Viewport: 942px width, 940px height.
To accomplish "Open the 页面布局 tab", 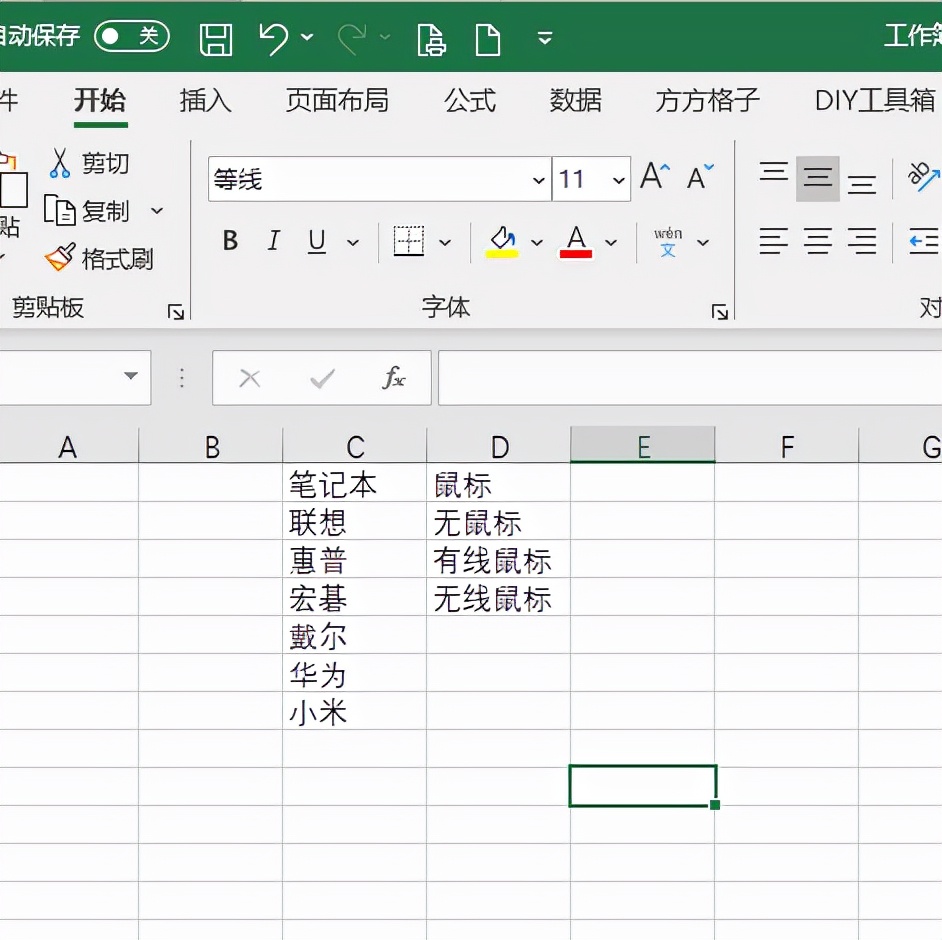I will coord(337,100).
